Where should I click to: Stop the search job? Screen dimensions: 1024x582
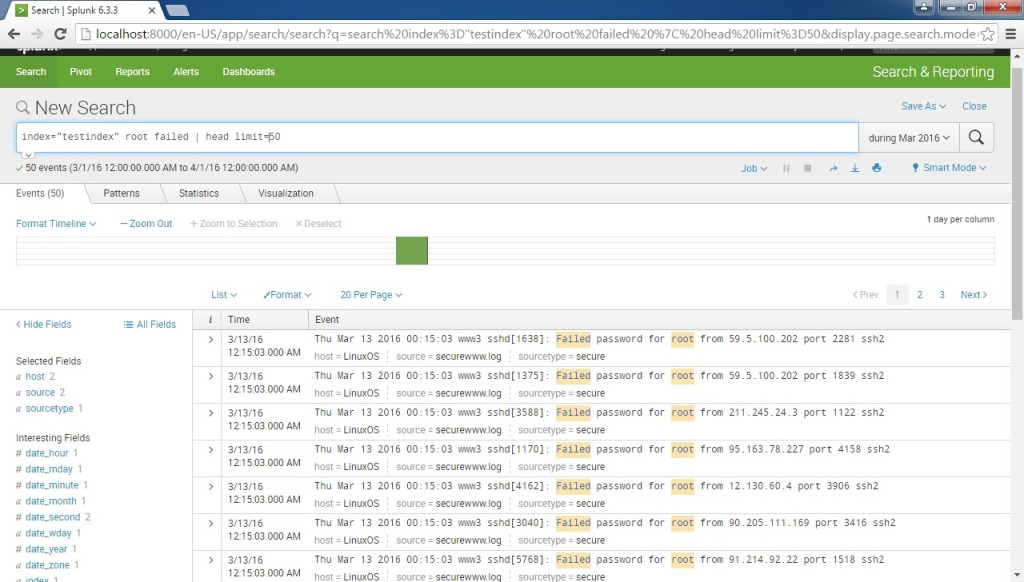pos(807,168)
